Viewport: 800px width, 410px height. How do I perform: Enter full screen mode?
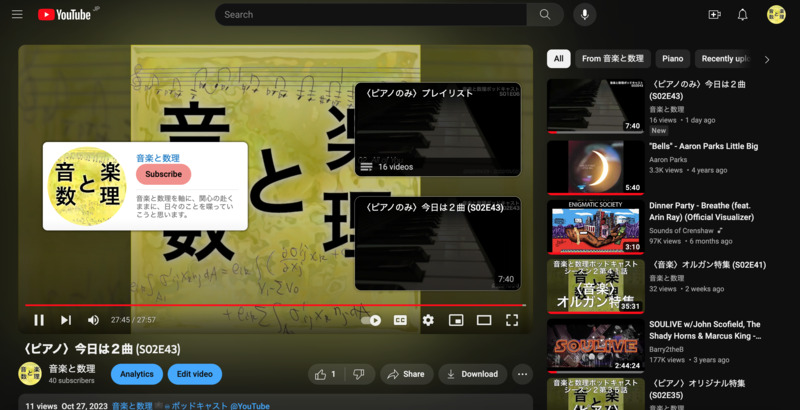click(x=512, y=320)
